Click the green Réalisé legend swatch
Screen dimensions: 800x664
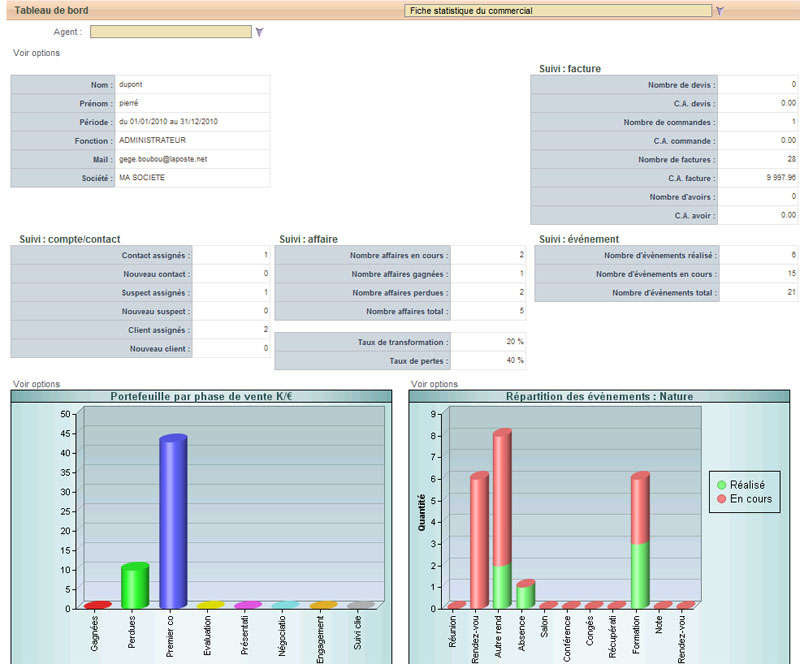tap(721, 485)
